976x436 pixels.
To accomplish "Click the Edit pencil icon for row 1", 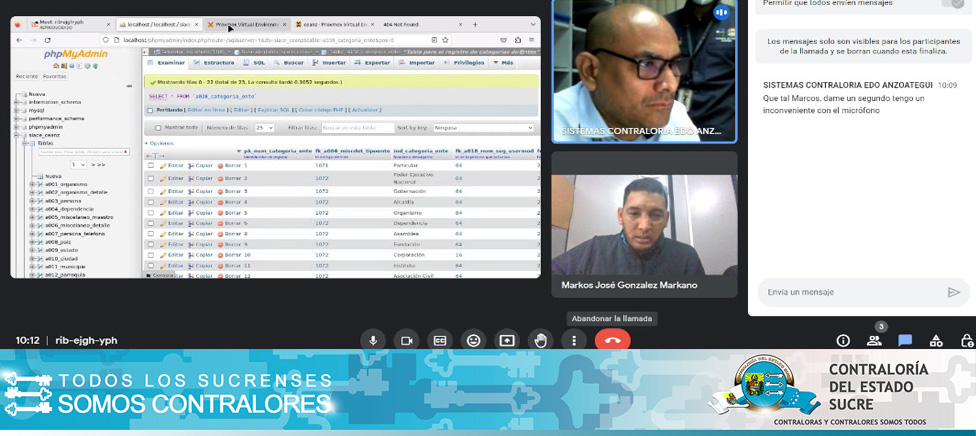I will click(x=163, y=166).
